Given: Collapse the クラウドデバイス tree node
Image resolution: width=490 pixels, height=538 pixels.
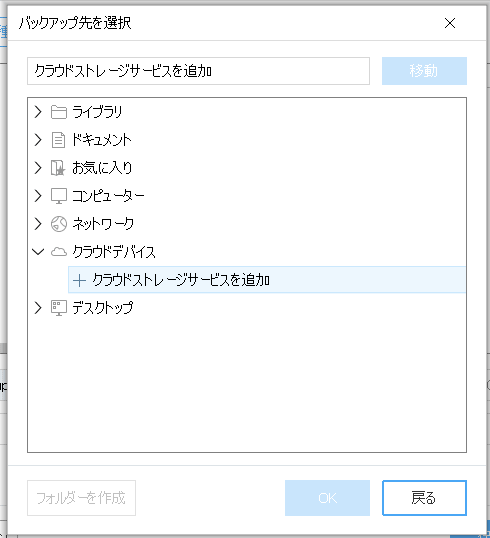Looking at the screenshot, I should (x=38, y=252).
